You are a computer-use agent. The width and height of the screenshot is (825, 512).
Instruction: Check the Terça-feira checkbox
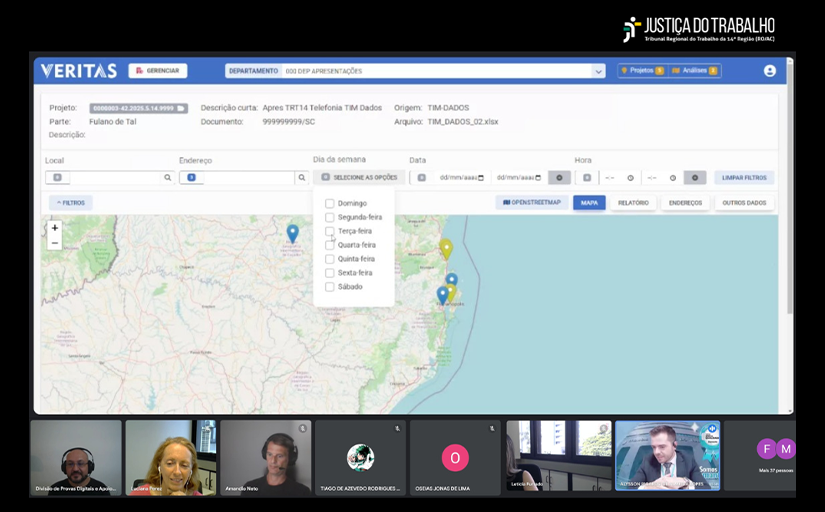[329, 231]
